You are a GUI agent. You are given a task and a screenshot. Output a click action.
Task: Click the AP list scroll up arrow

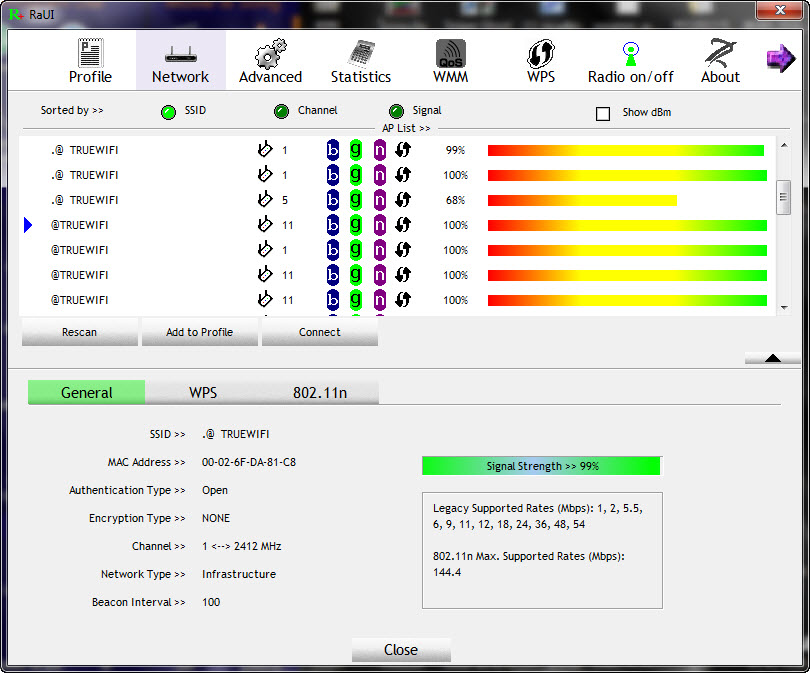tap(784, 146)
